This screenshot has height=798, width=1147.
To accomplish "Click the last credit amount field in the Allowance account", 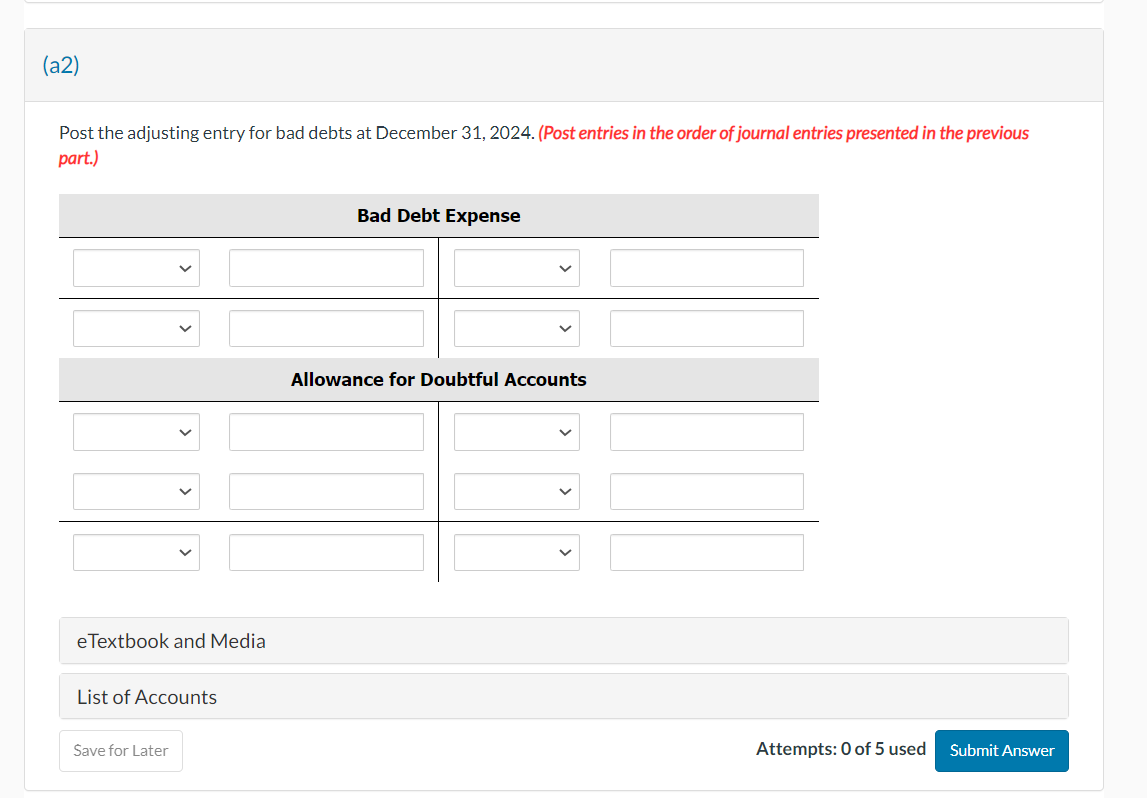I will pyautogui.click(x=706, y=552).
